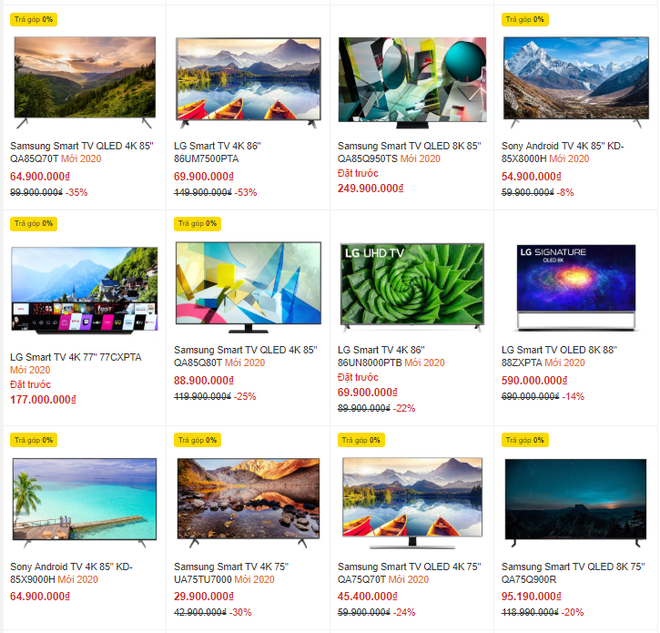Click the LG SIGNATURE OLED 8K image
Screen dimensions: 660x633
click(x=576, y=287)
